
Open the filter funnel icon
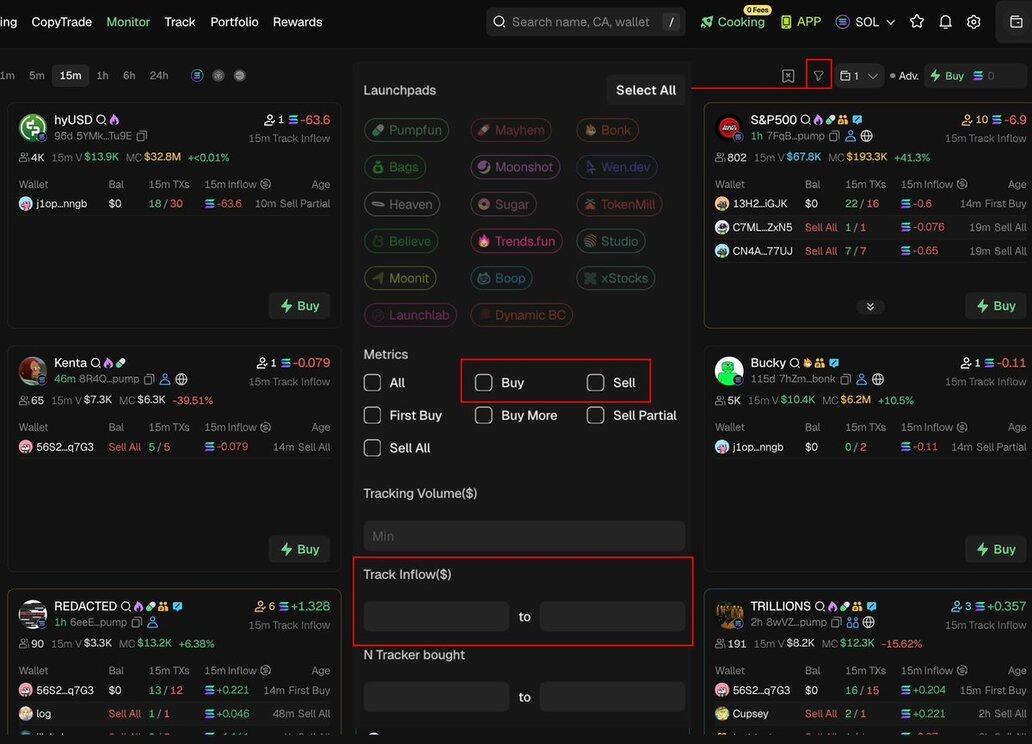coord(818,76)
